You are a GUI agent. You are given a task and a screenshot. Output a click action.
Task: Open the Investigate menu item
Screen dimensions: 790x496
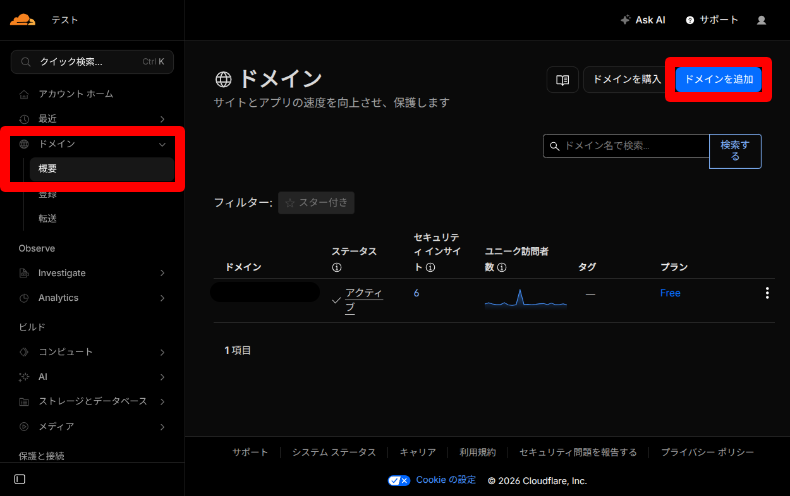click(62, 273)
